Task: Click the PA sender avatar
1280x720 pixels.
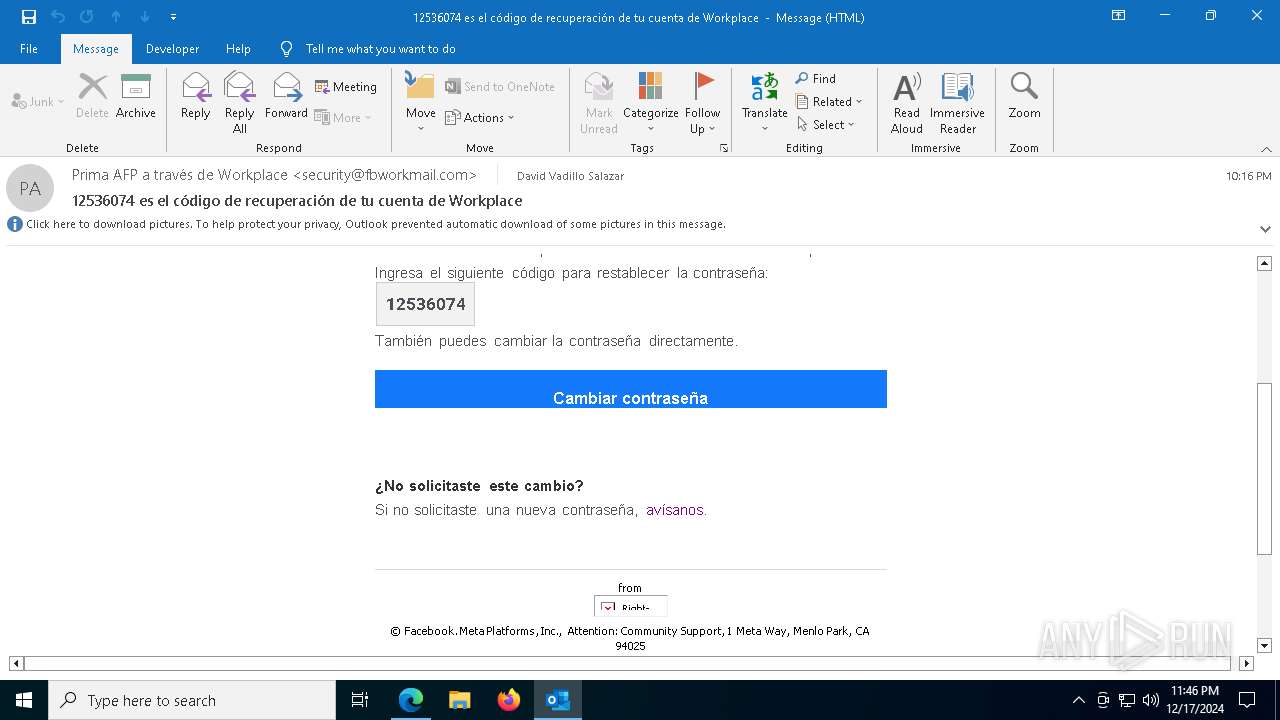Action: [30, 188]
